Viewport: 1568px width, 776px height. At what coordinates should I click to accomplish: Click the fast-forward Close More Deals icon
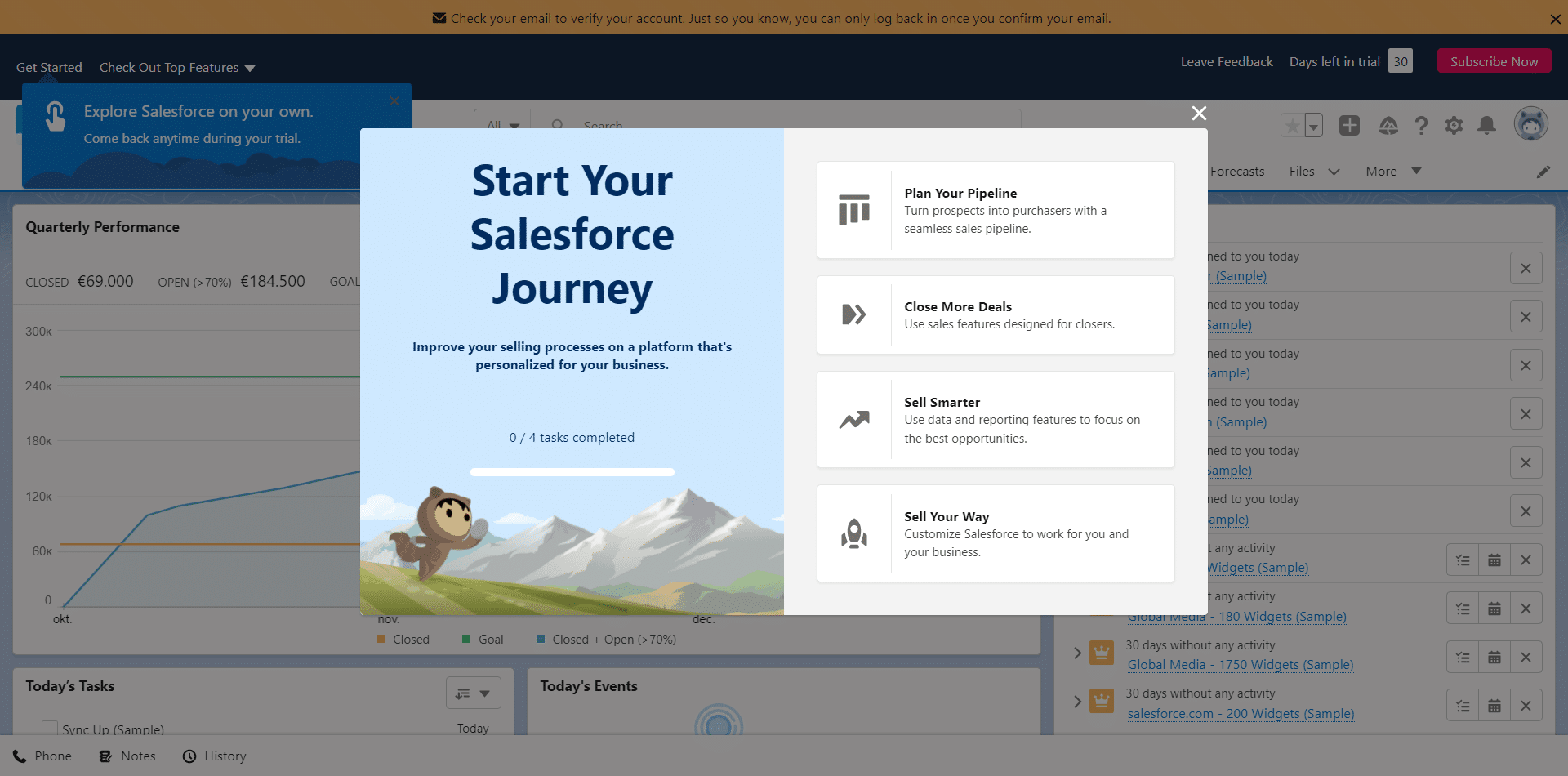click(854, 314)
